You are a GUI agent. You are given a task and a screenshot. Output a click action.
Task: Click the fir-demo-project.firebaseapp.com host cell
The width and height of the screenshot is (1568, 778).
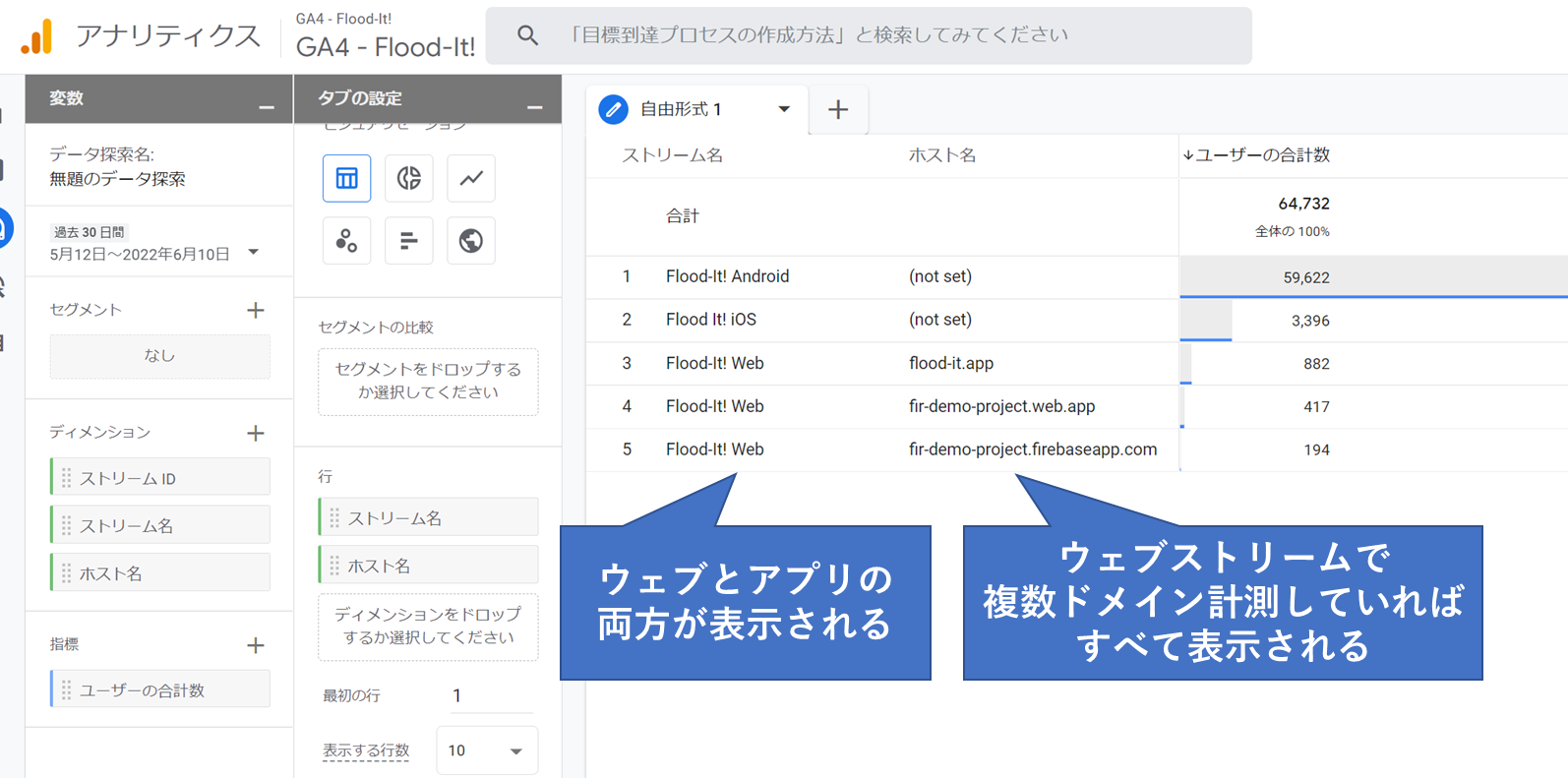tap(1033, 449)
